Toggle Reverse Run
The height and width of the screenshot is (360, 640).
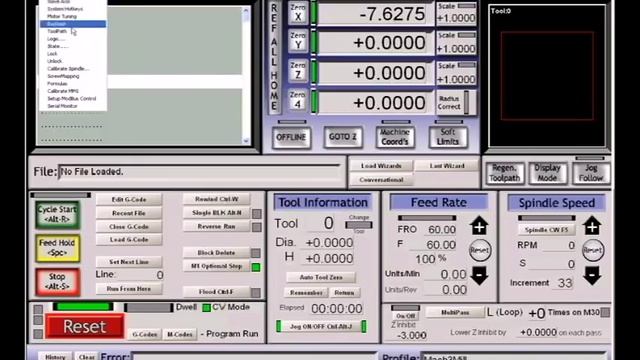click(x=216, y=226)
